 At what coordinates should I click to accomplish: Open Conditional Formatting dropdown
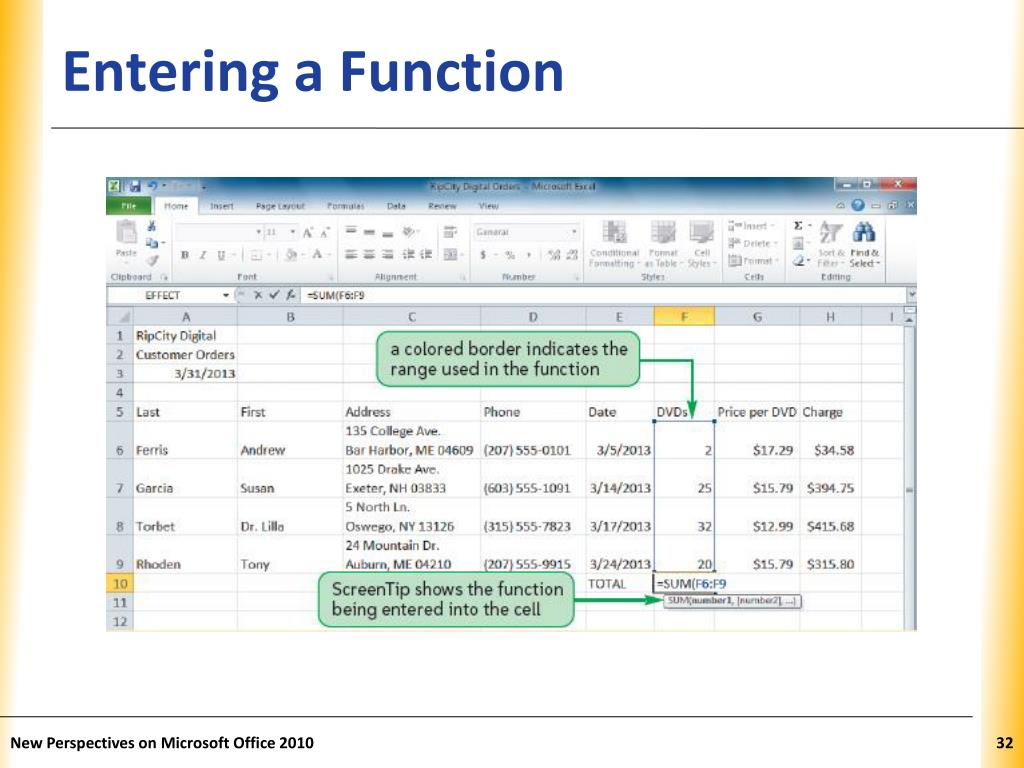tap(614, 244)
